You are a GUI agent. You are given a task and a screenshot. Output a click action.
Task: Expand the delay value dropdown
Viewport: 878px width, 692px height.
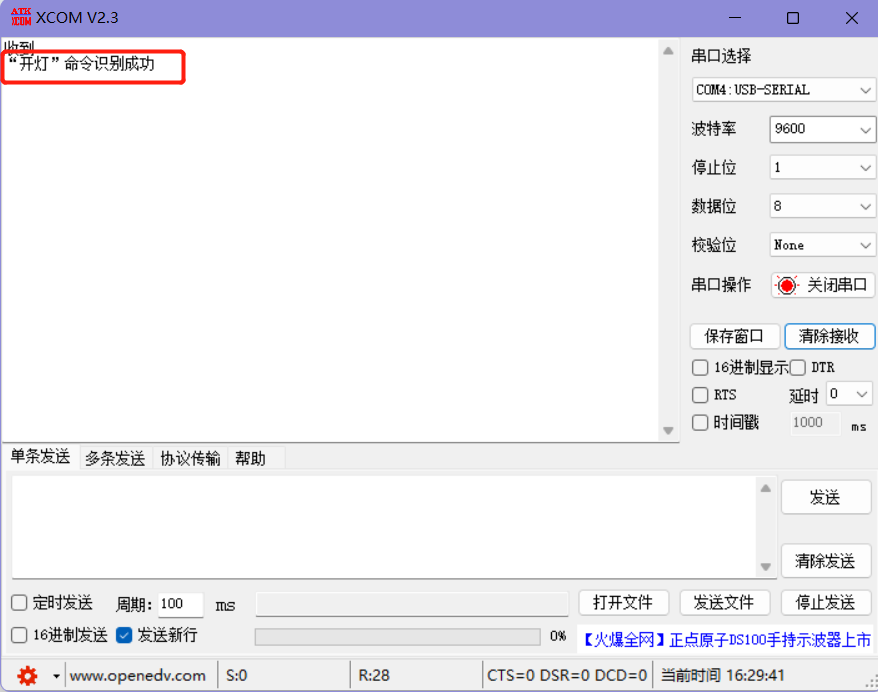coord(849,394)
